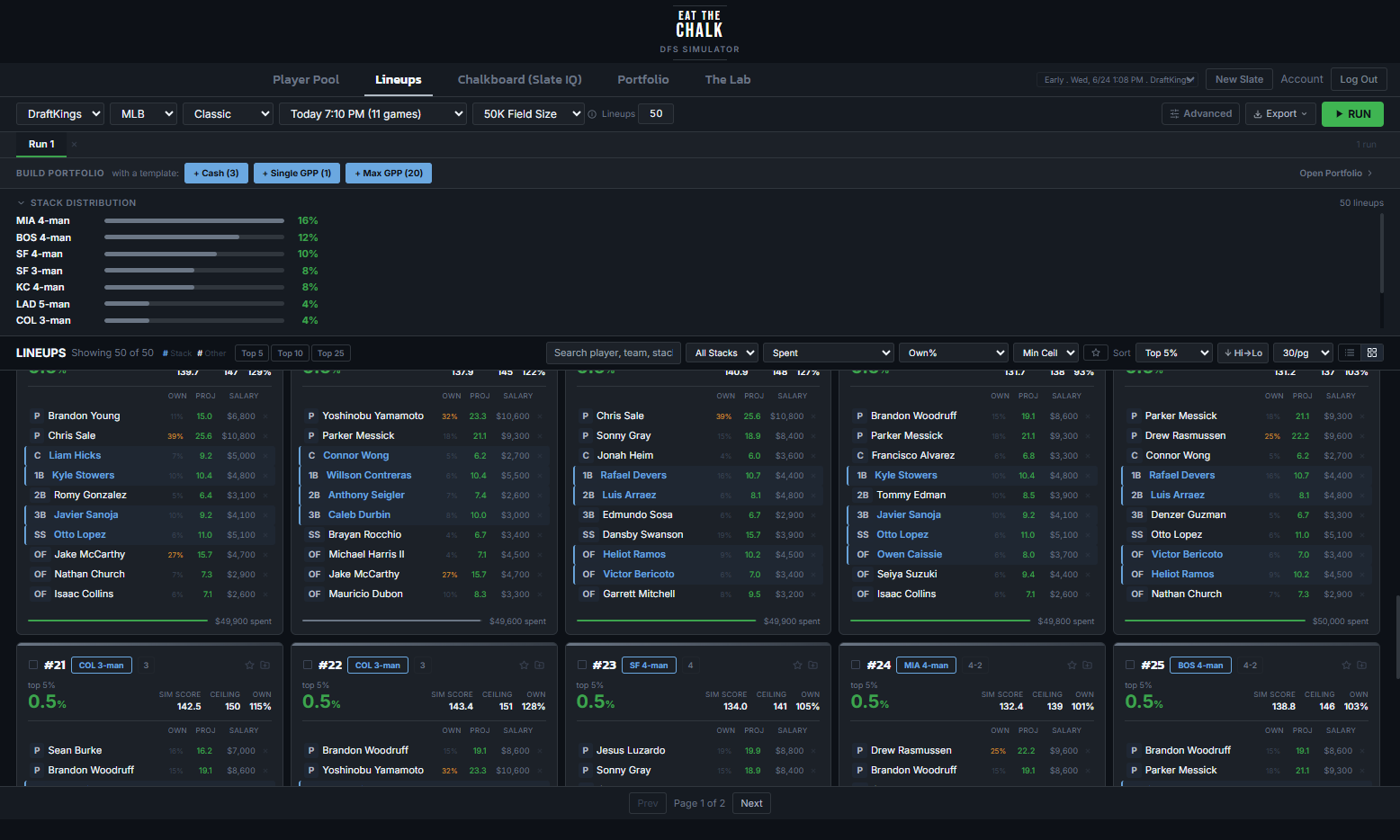1400x840 pixels.
Task: Open the Min Ceil dropdown
Action: coord(1046,353)
